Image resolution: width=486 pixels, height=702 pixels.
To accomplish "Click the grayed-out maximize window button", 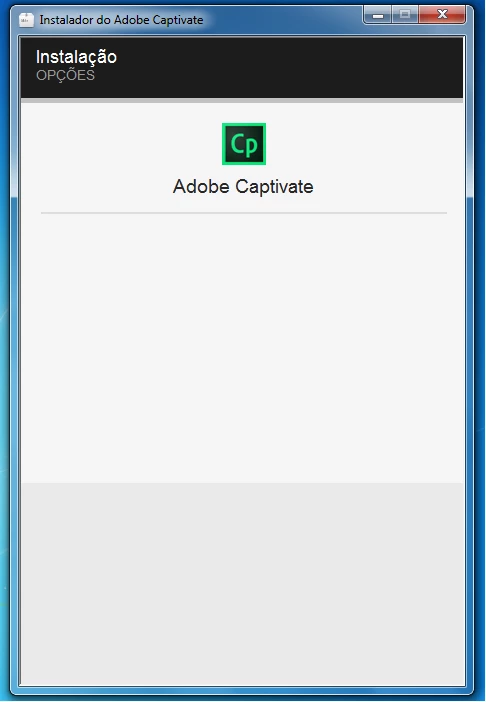I will click(405, 15).
